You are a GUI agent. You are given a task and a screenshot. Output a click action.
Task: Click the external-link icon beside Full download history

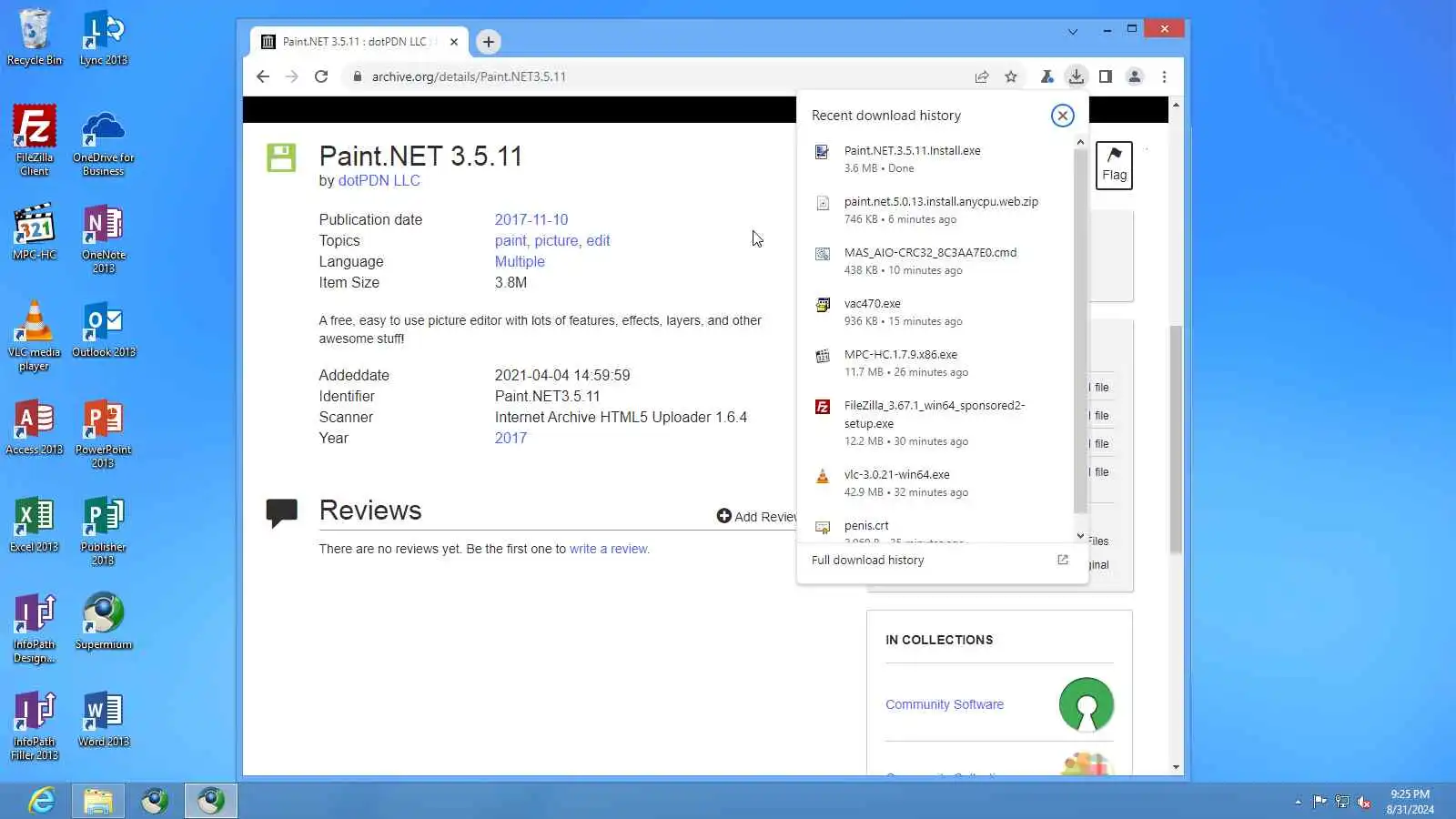point(1062,560)
